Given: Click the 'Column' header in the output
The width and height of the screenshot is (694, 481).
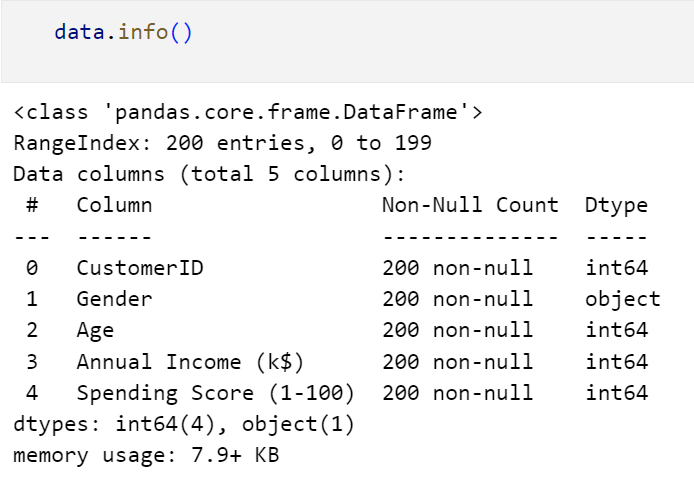Looking at the screenshot, I should [x=114, y=205].
